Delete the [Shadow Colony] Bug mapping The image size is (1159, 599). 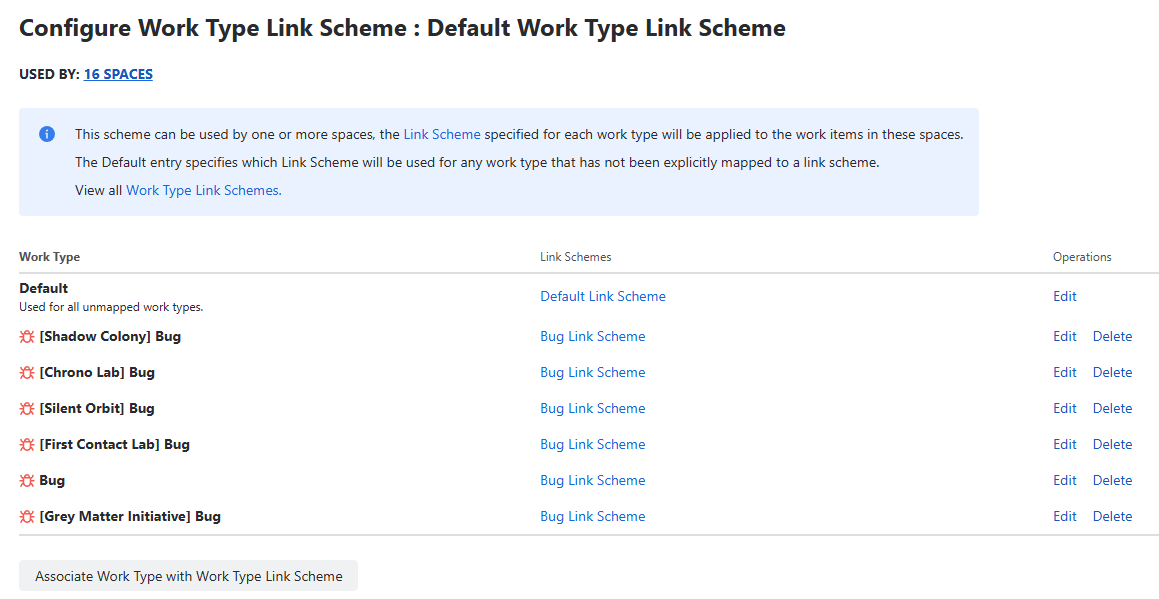click(1112, 336)
